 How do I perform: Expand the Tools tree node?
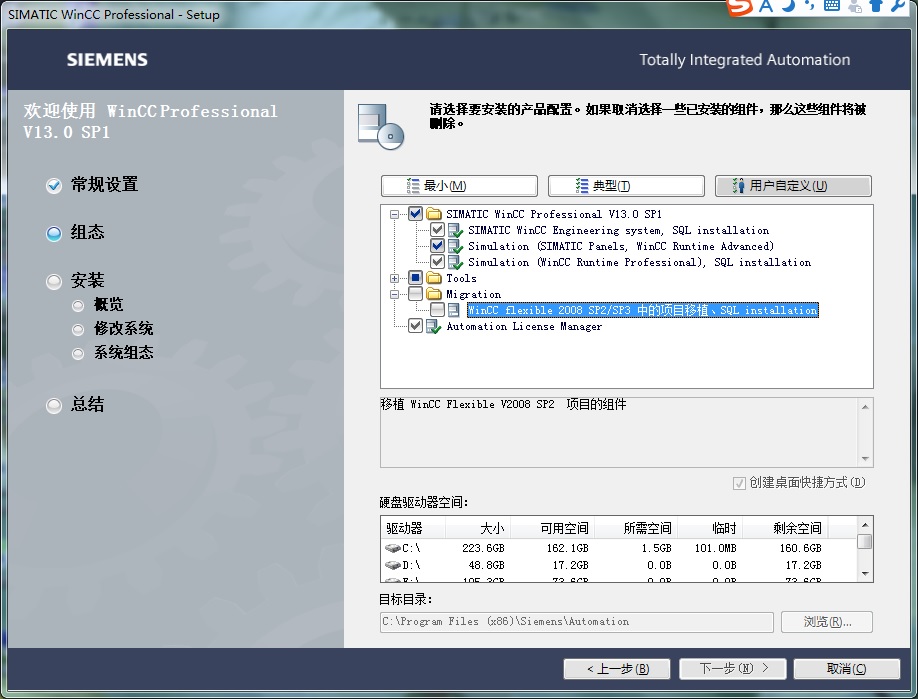point(395,278)
